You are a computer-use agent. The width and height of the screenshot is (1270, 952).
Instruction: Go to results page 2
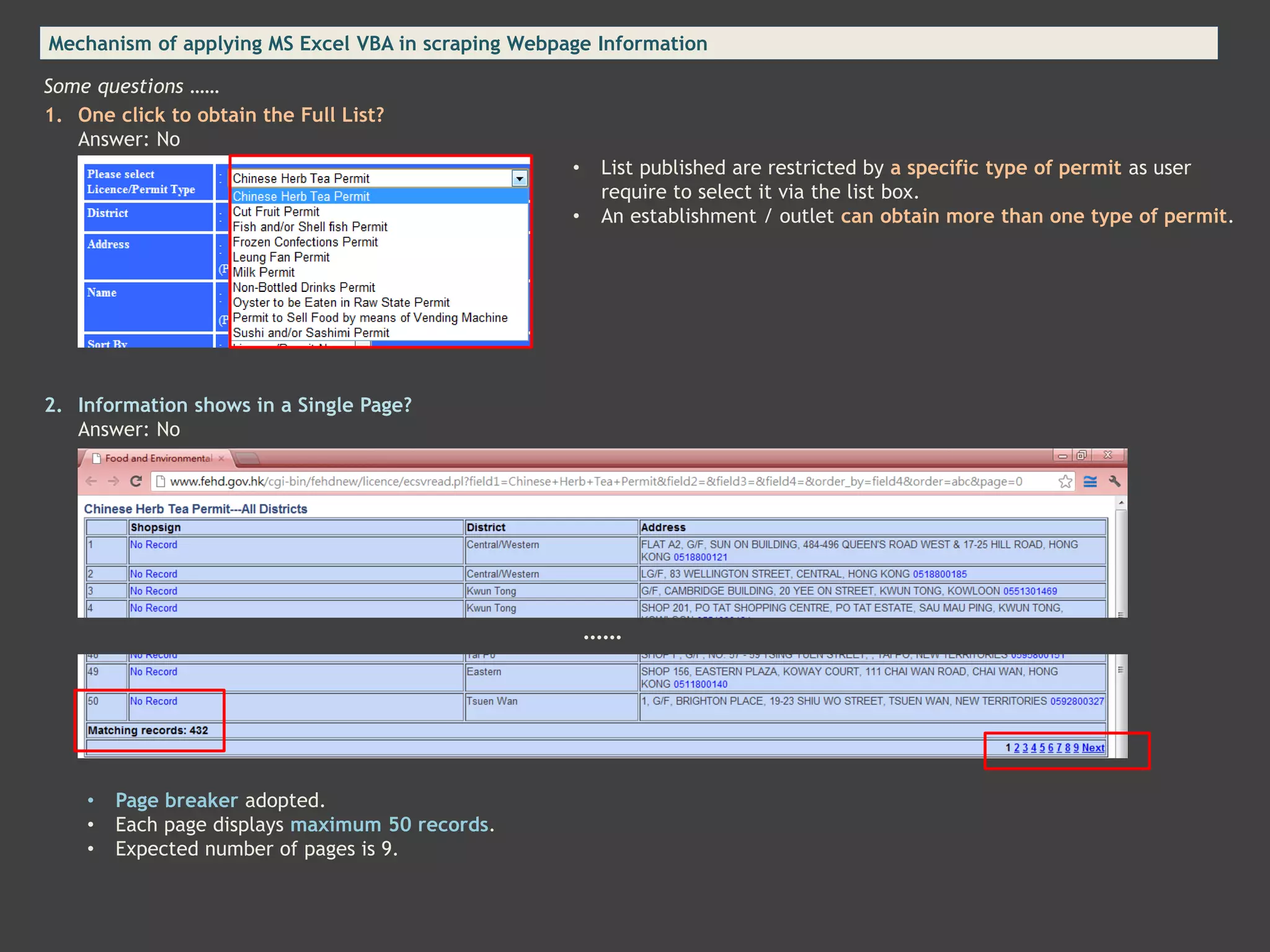click(x=1016, y=747)
